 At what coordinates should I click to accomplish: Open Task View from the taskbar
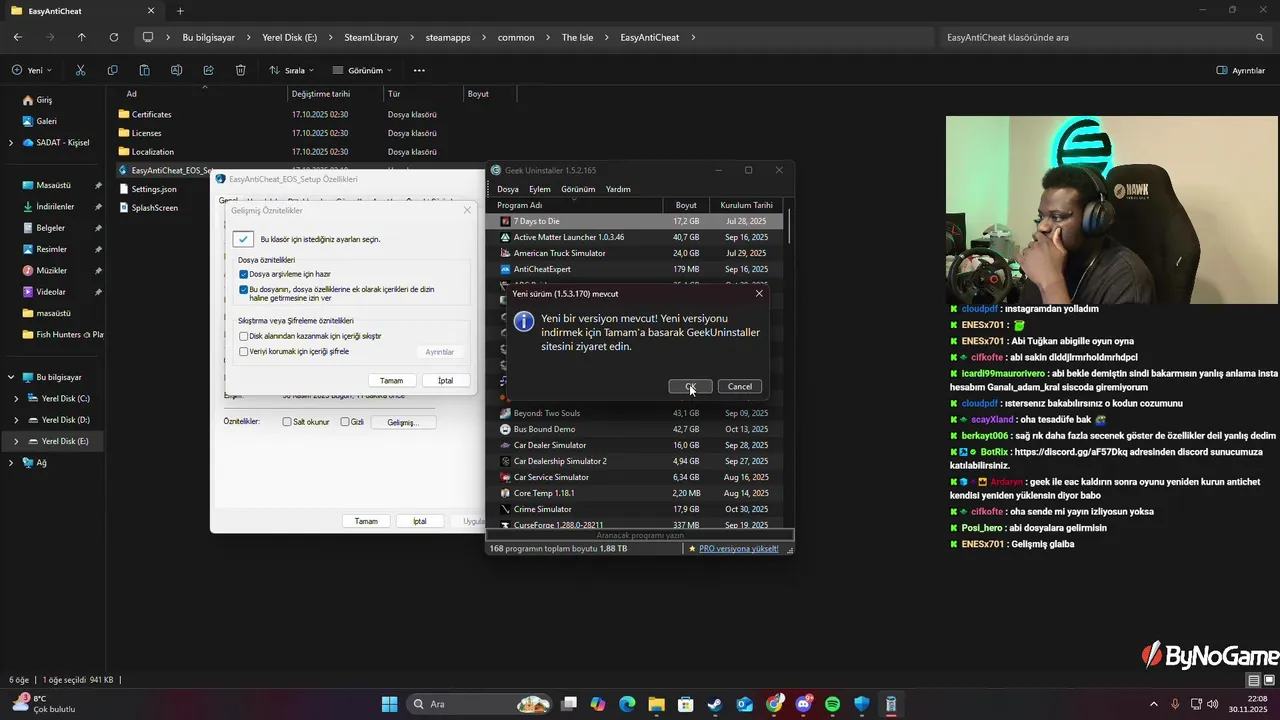click(569, 704)
